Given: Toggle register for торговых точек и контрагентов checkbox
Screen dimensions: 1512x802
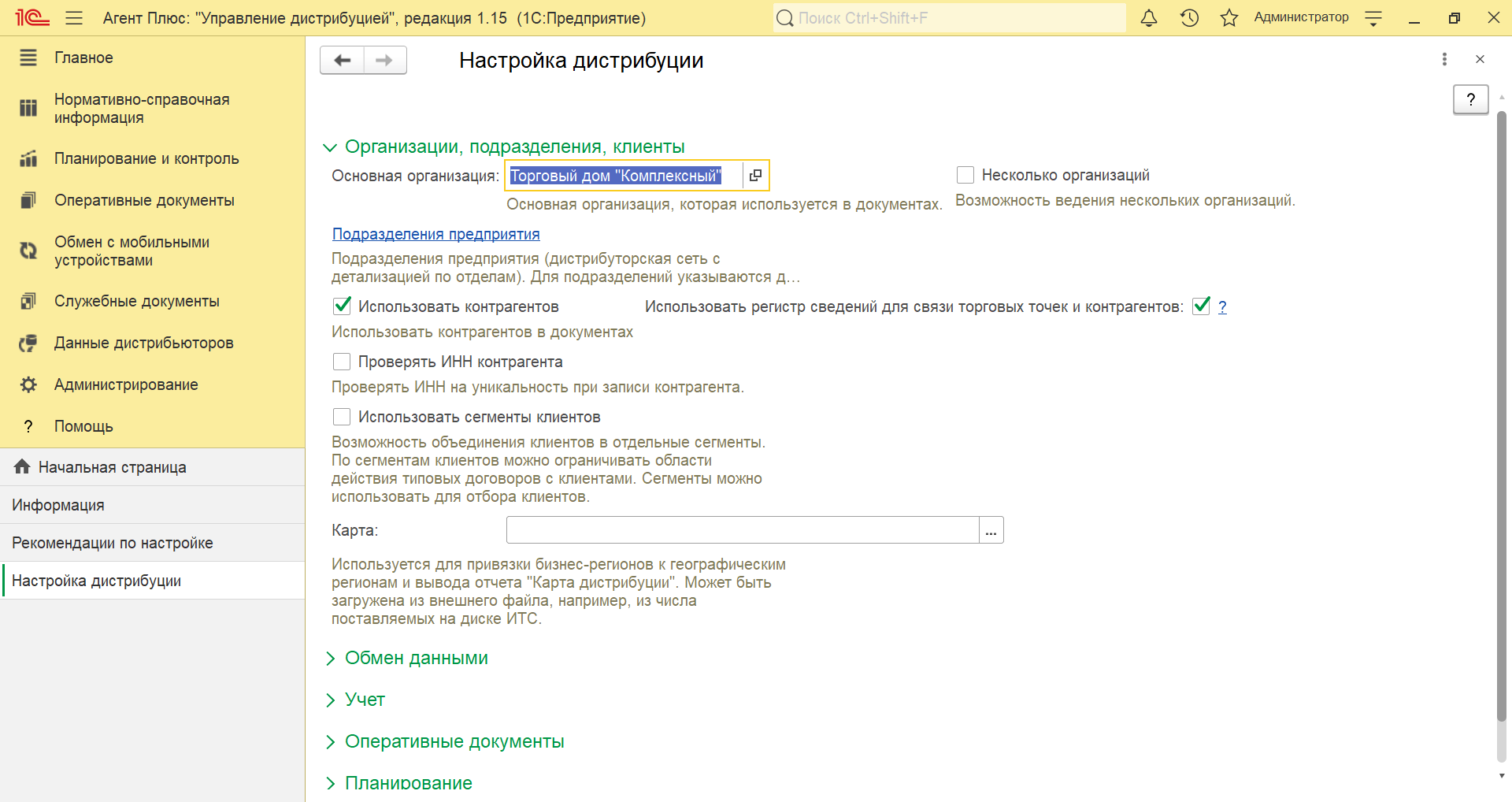Looking at the screenshot, I should click(1201, 306).
